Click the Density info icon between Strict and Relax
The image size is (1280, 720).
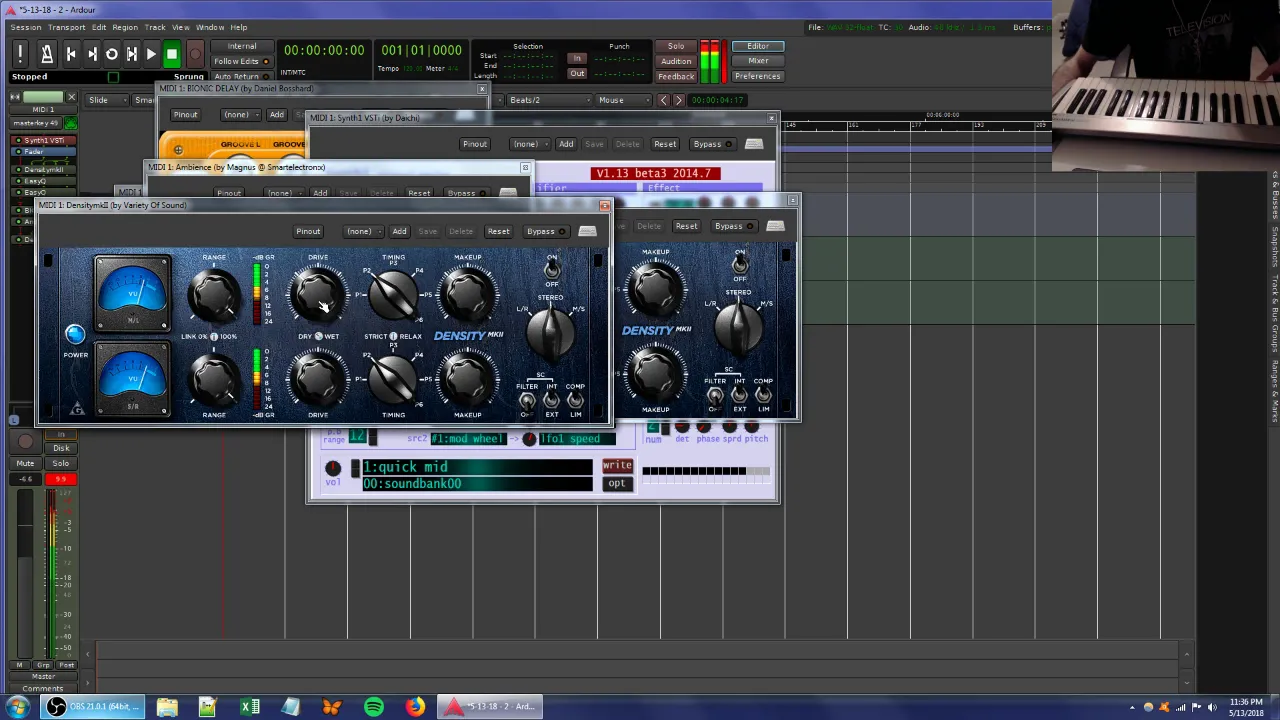tap(393, 336)
